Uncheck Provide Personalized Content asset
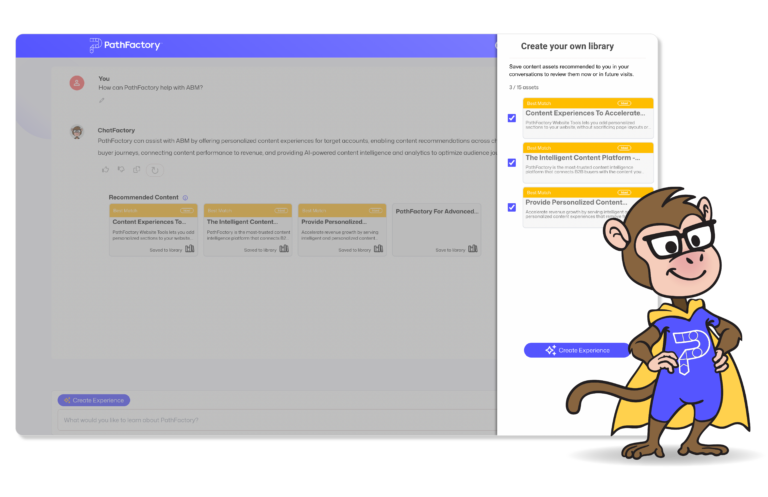 pos(512,207)
